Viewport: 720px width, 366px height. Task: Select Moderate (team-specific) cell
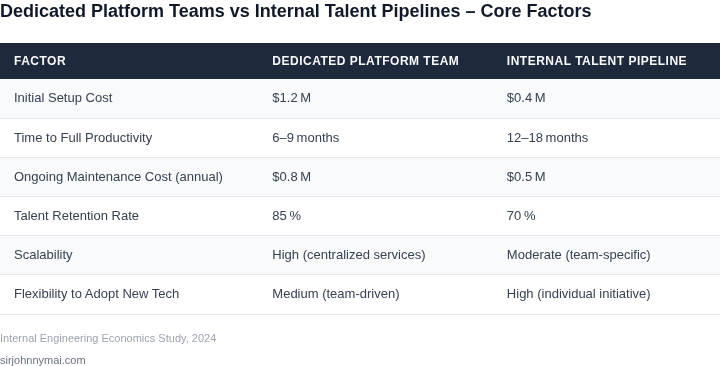(x=579, y=255)
